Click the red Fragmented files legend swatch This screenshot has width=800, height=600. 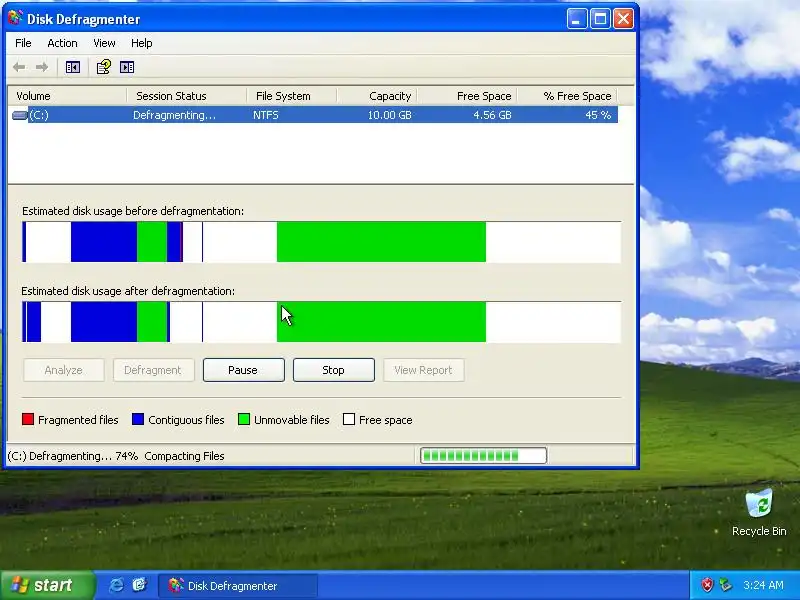tap(28, 419)
